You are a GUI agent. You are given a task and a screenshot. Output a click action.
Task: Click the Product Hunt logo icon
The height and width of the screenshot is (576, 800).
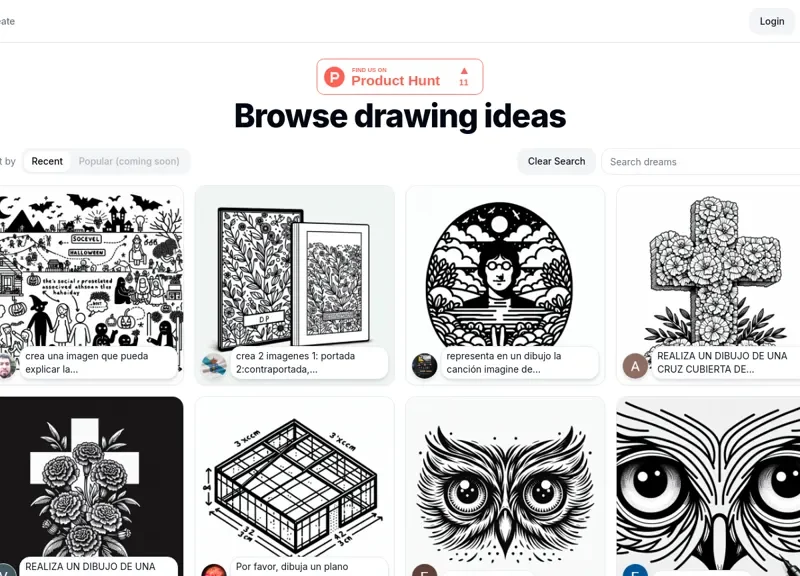click(x=334, y=77)
